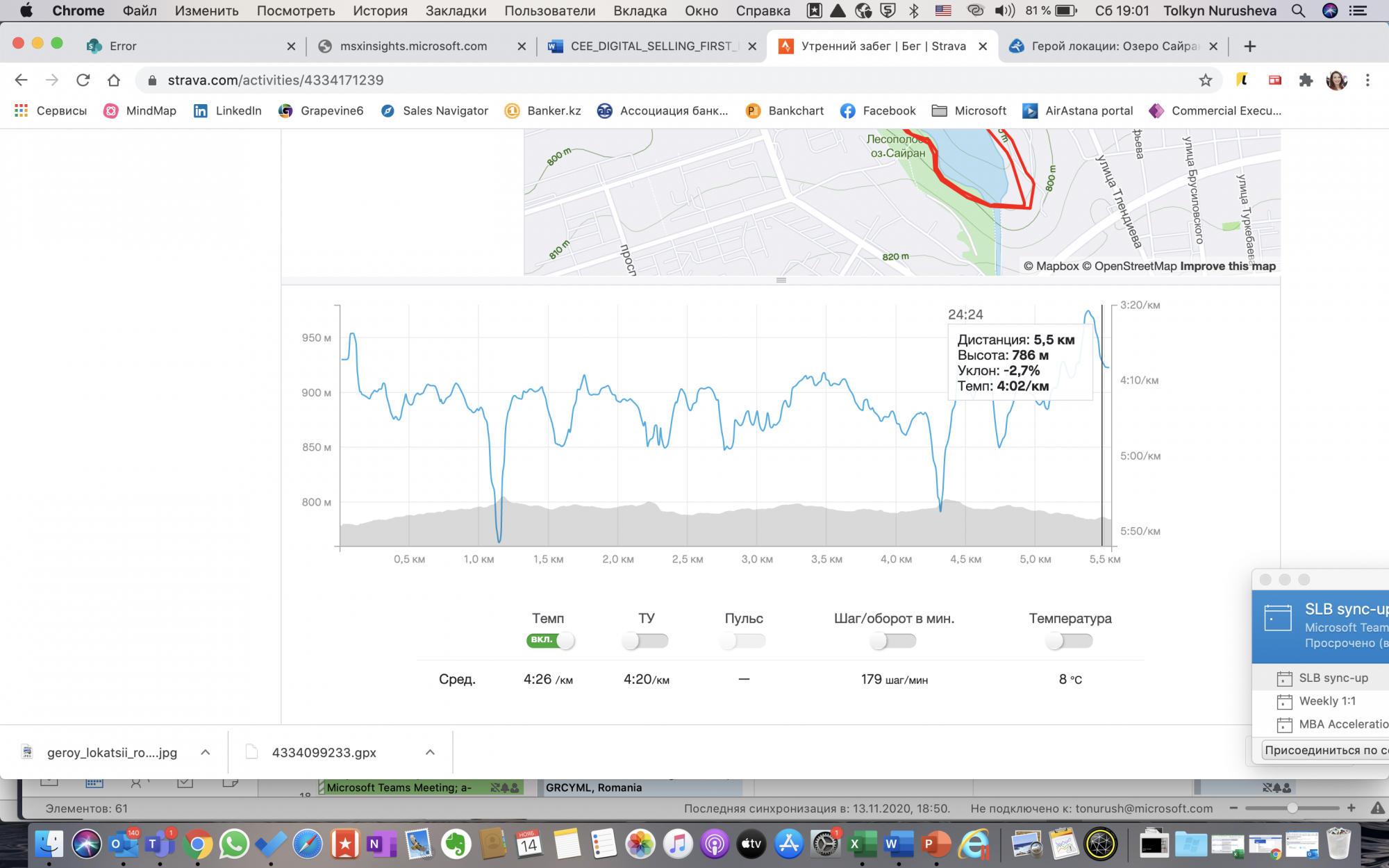
Task: Click the Improve this map link
Action: pyautogui.click(x=1227, y=266)
